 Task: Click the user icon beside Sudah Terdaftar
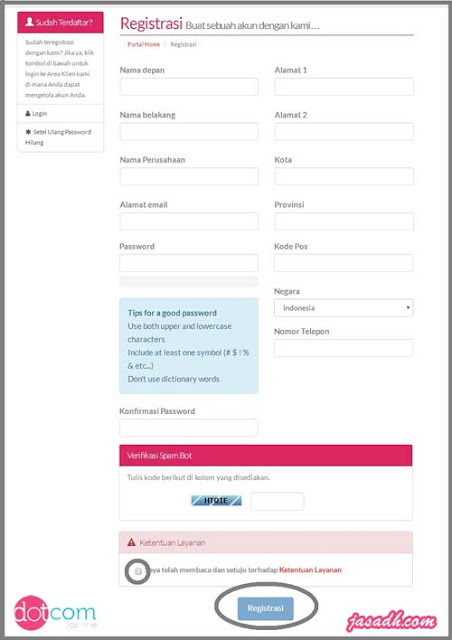tap(29, 22)
